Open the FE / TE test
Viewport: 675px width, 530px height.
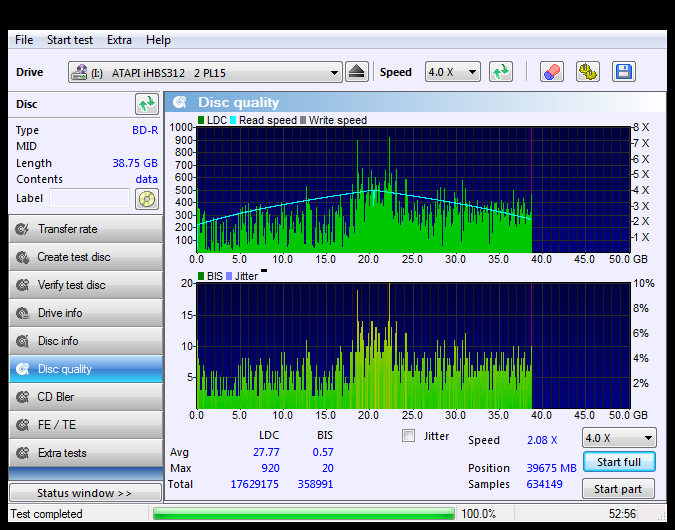[85, 425]
